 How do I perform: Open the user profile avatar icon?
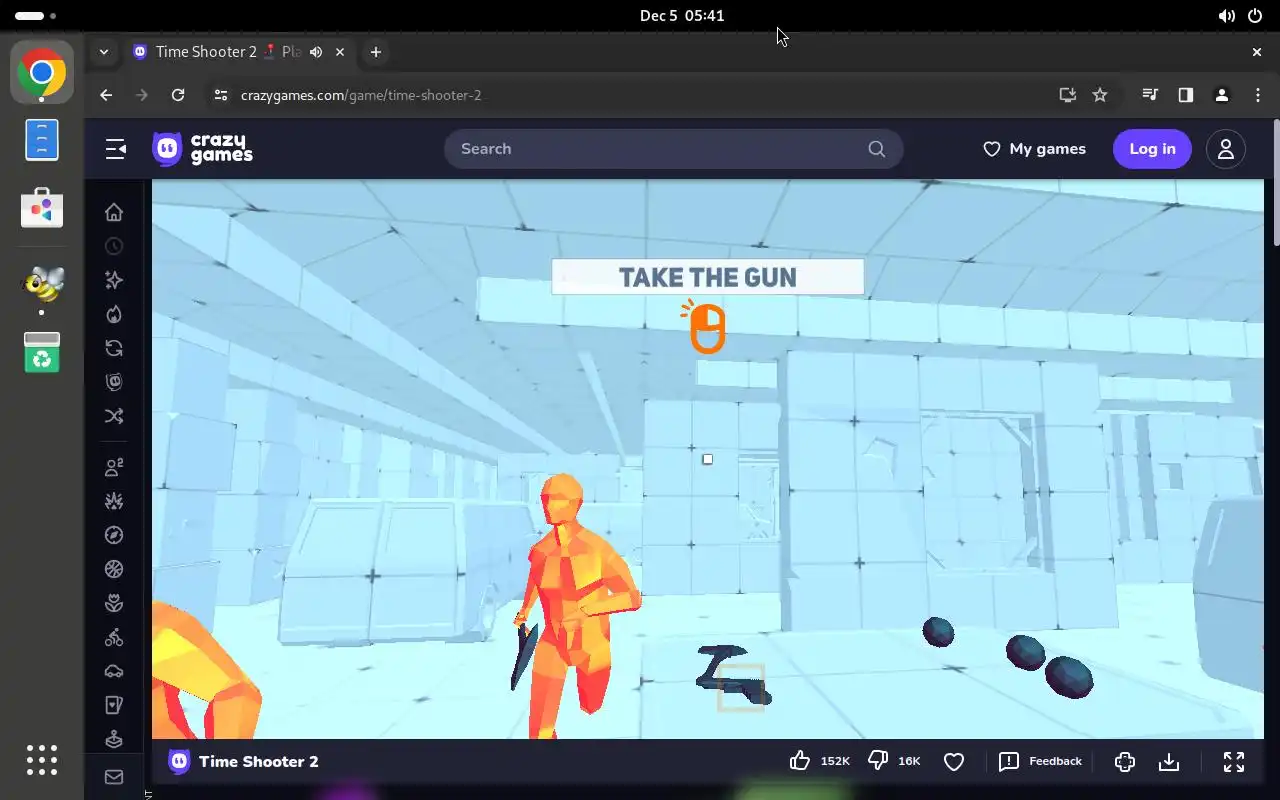click(x=1226, y=149)
